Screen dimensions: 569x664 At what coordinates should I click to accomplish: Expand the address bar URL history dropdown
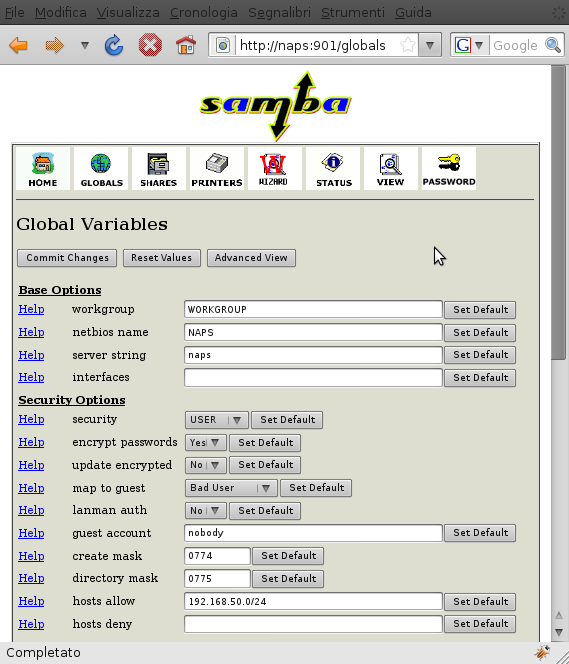pyautogui.click(x=430, y=45)
